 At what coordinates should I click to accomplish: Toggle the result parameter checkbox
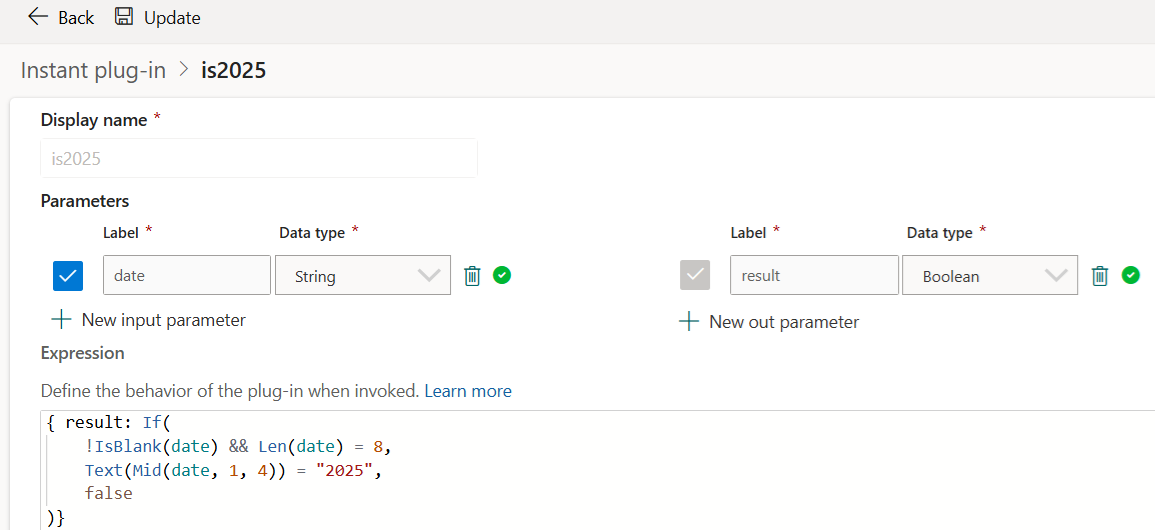pos(695,275)
